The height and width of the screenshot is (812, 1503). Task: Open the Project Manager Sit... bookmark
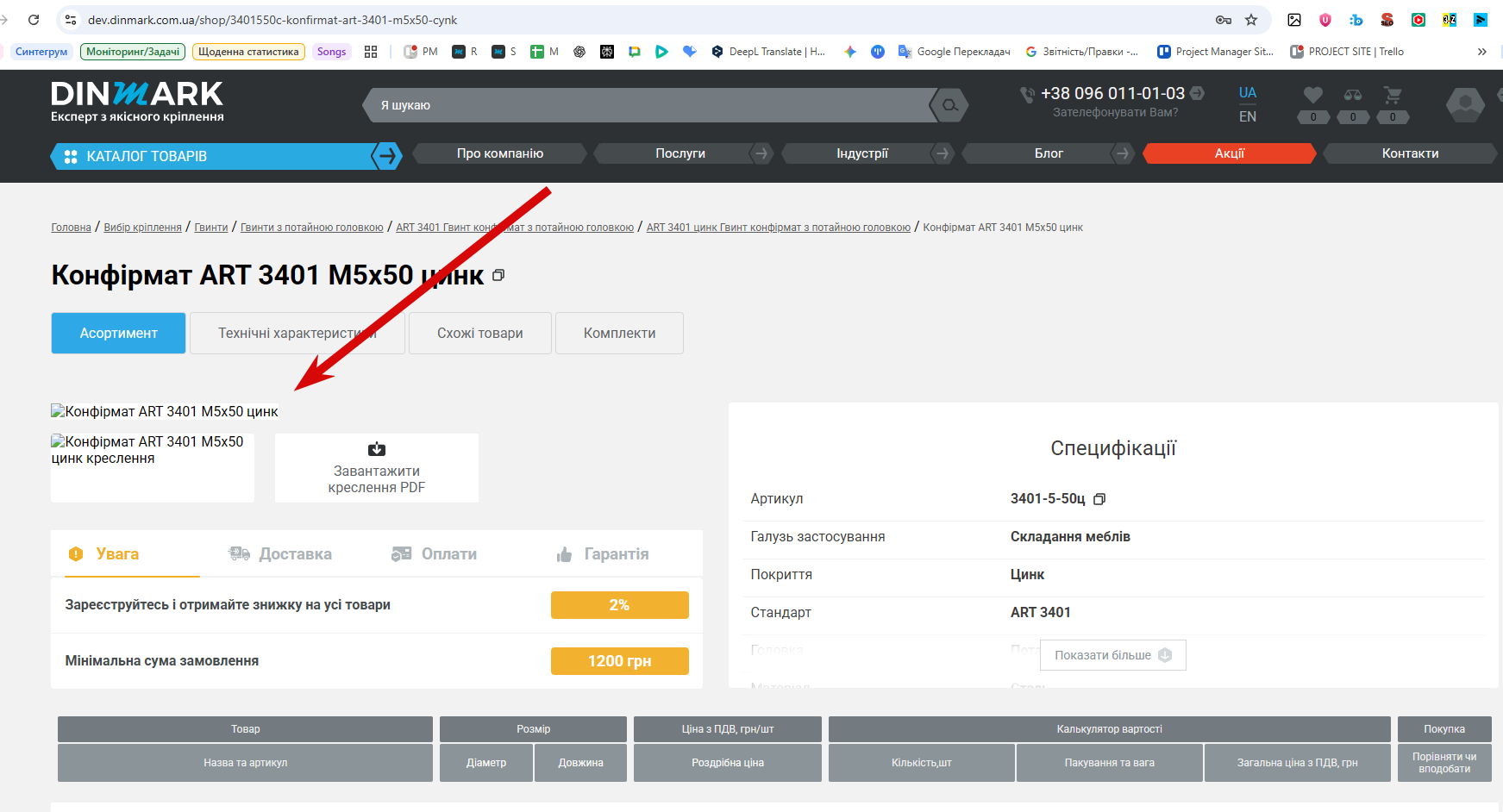click(1216, 52)
